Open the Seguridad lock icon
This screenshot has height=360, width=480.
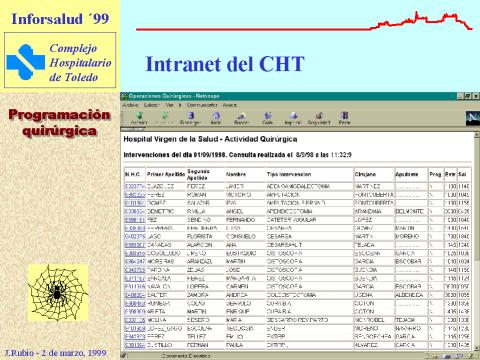pyautogui.click(x=319, y=118)
